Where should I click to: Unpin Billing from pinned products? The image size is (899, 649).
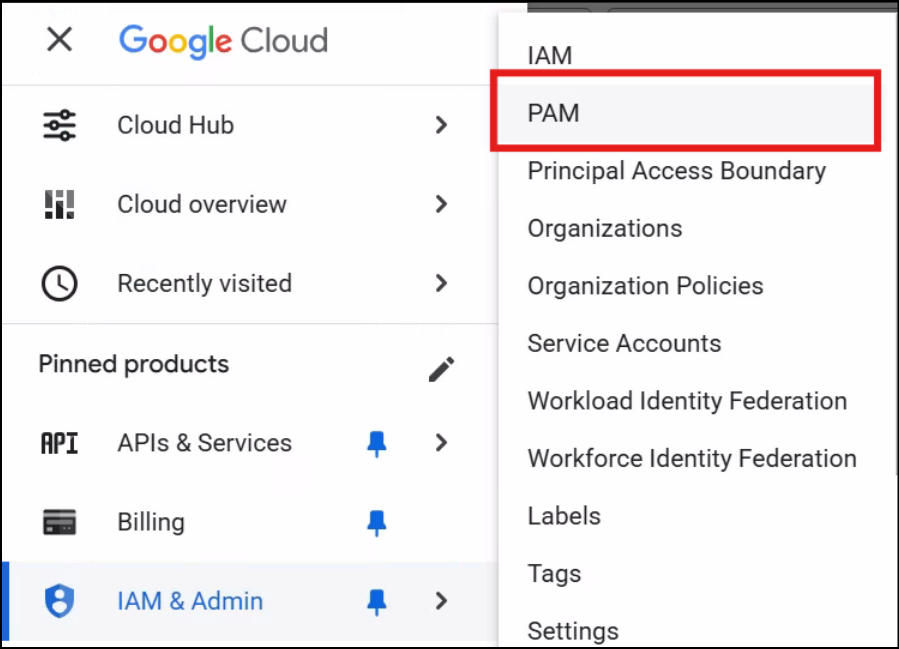click(376, 522)
